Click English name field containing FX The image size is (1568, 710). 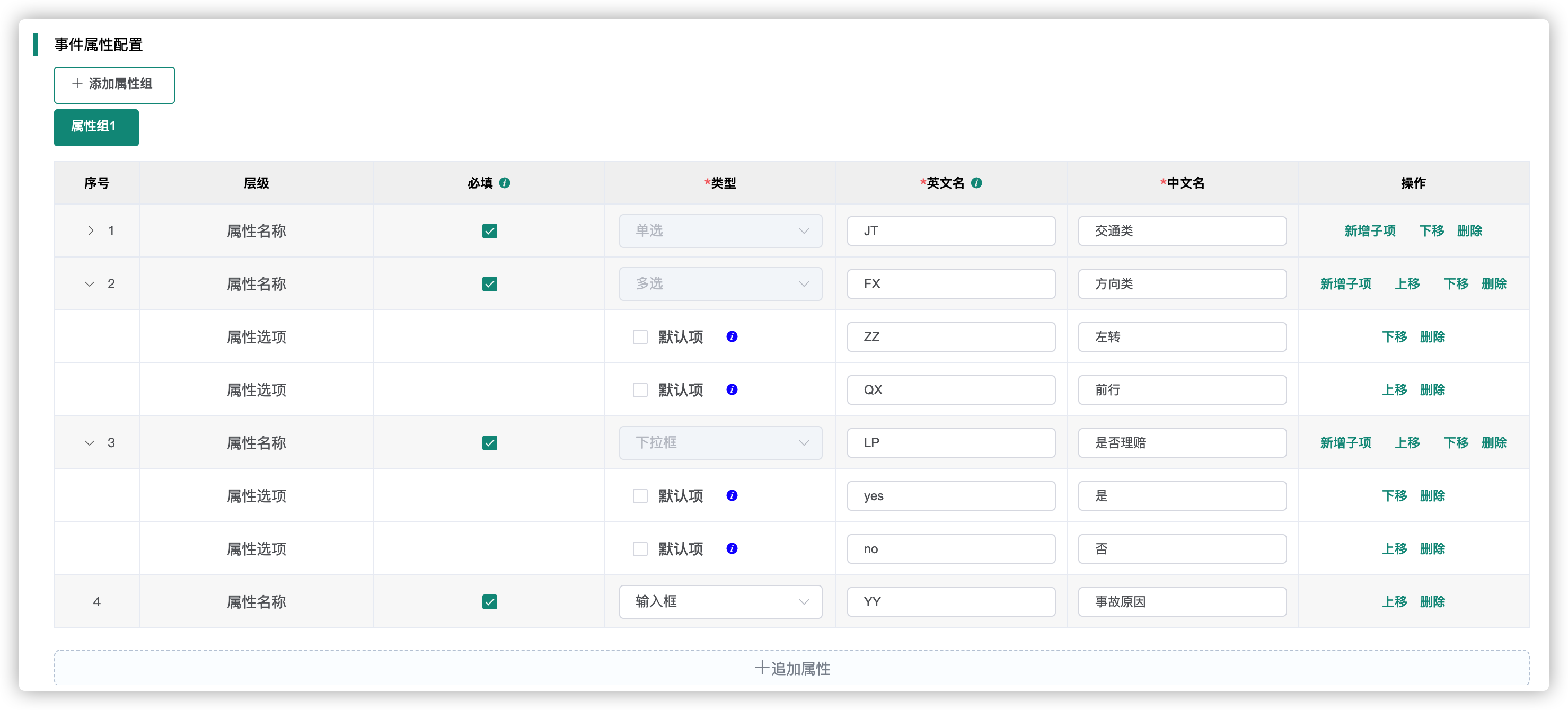951,283
